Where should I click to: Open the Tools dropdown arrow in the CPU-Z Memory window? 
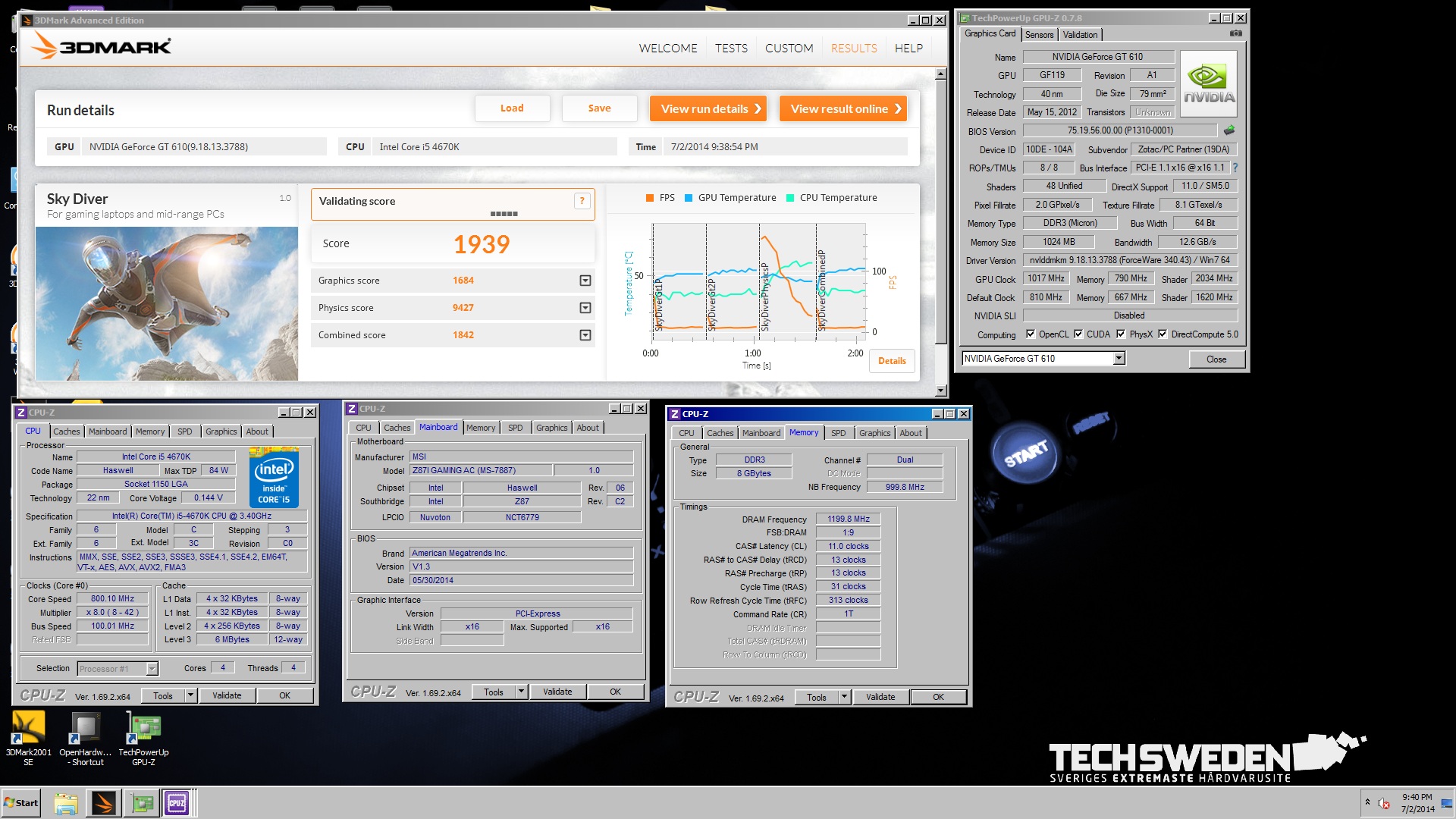click(x=844, y=697)
